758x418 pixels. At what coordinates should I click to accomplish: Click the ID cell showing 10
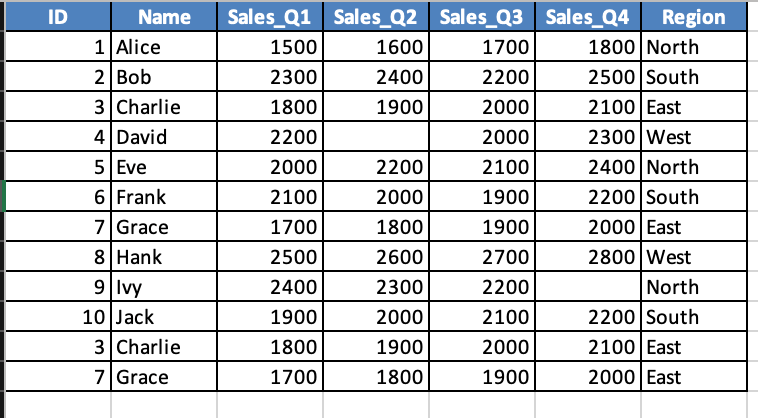58,317
